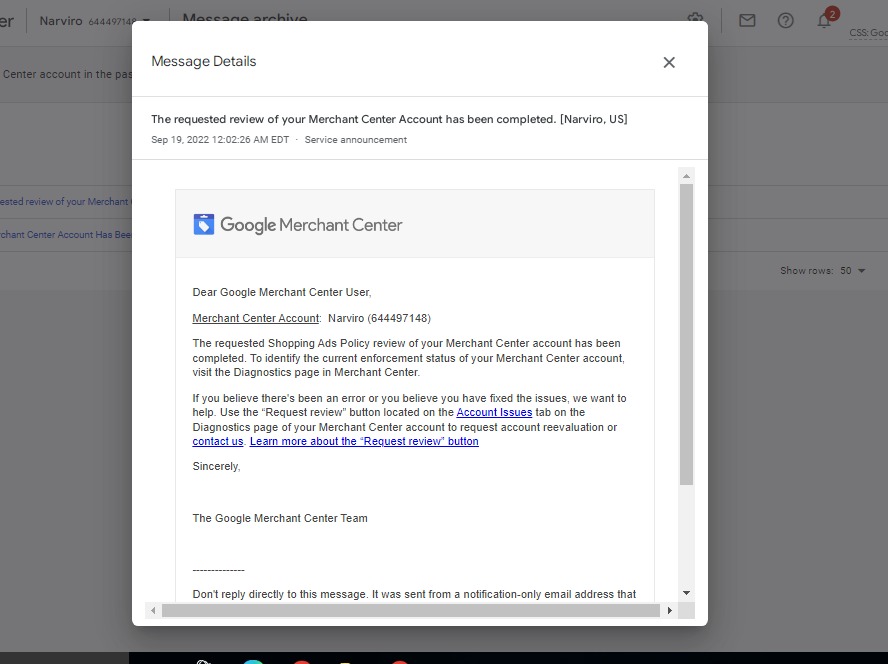Click the horizontal scrollbar thumb

pos(411,610)
